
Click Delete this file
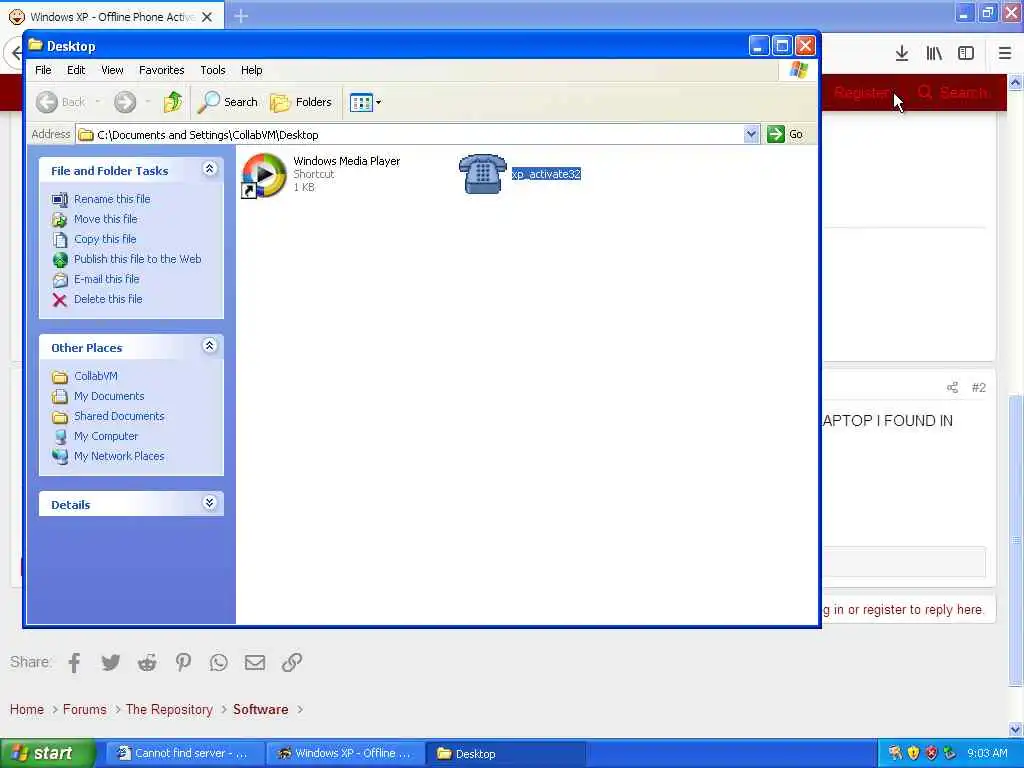pos(108,299)
